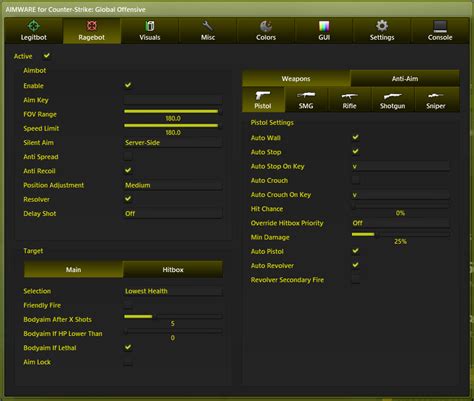474x401 pixels.
Task: Open the Selection Lowest Health dropdown
Action: (x=173, y=291)
